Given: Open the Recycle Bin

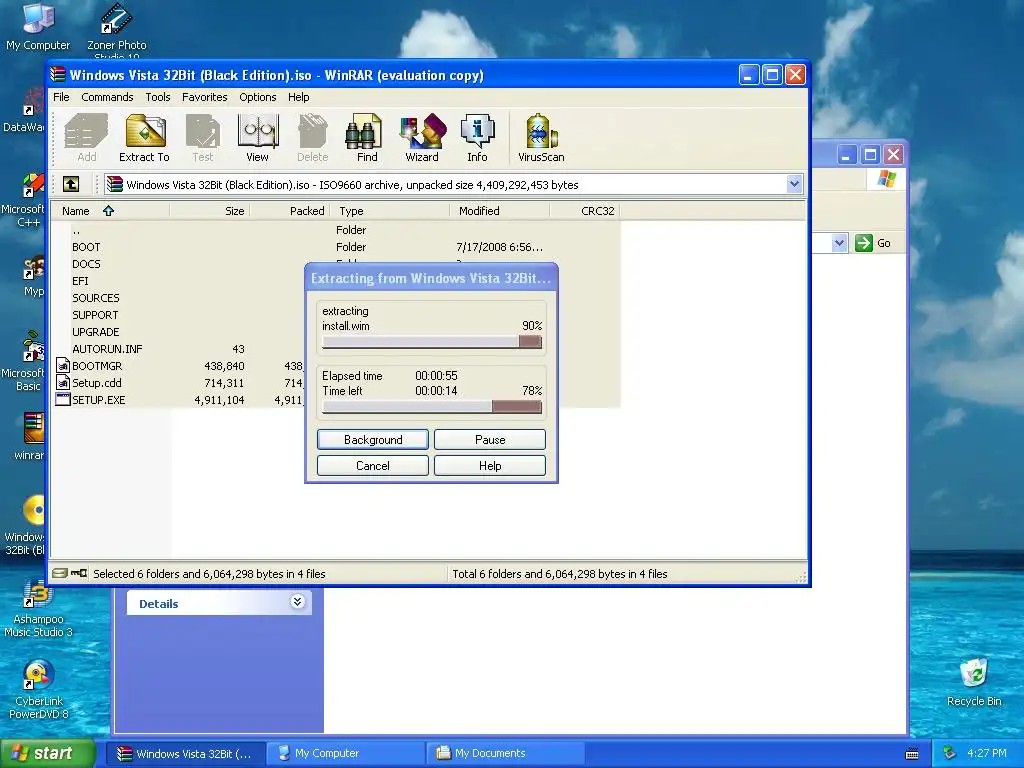Looking at the screenshot, I should point(974,682).
